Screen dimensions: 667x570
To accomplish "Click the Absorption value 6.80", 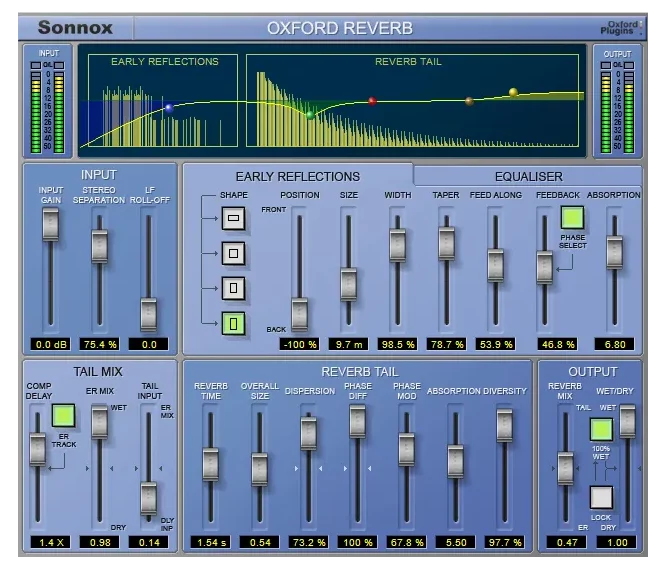I will click(615, 344).
